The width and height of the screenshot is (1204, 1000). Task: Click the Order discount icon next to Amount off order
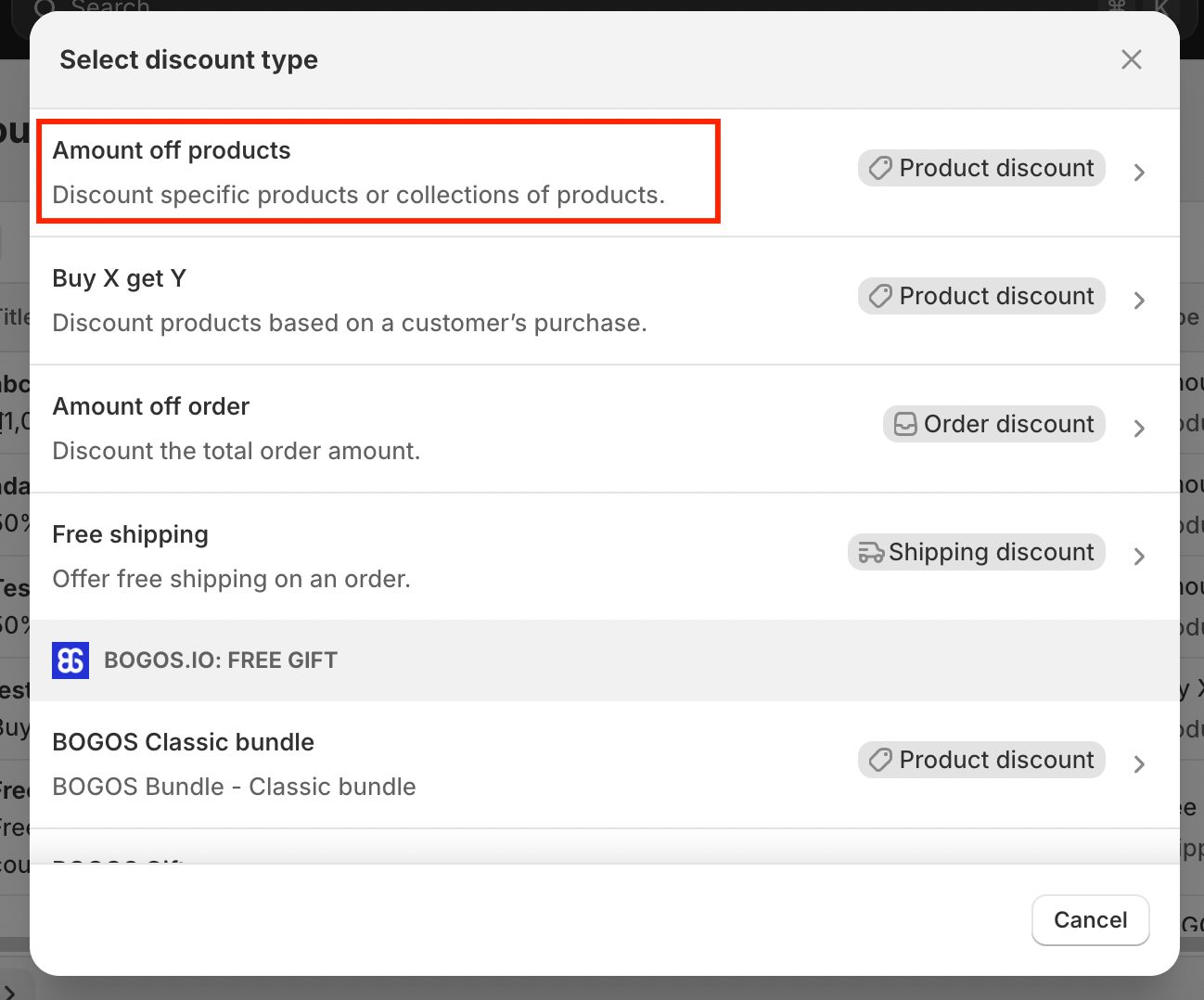(903, 424)
